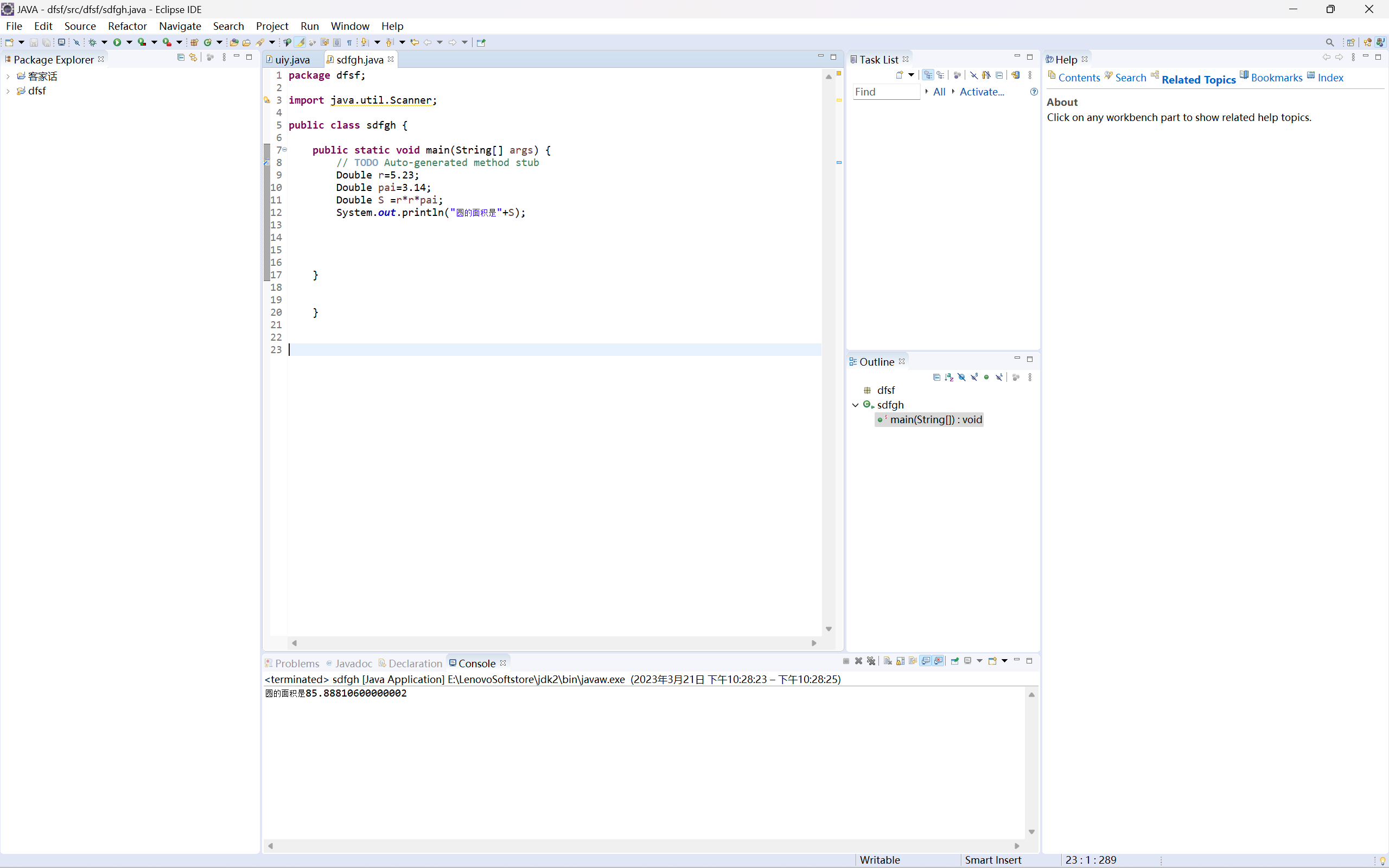
Task: Click the Activate... link in Task List
Action: tap(982, 92)
